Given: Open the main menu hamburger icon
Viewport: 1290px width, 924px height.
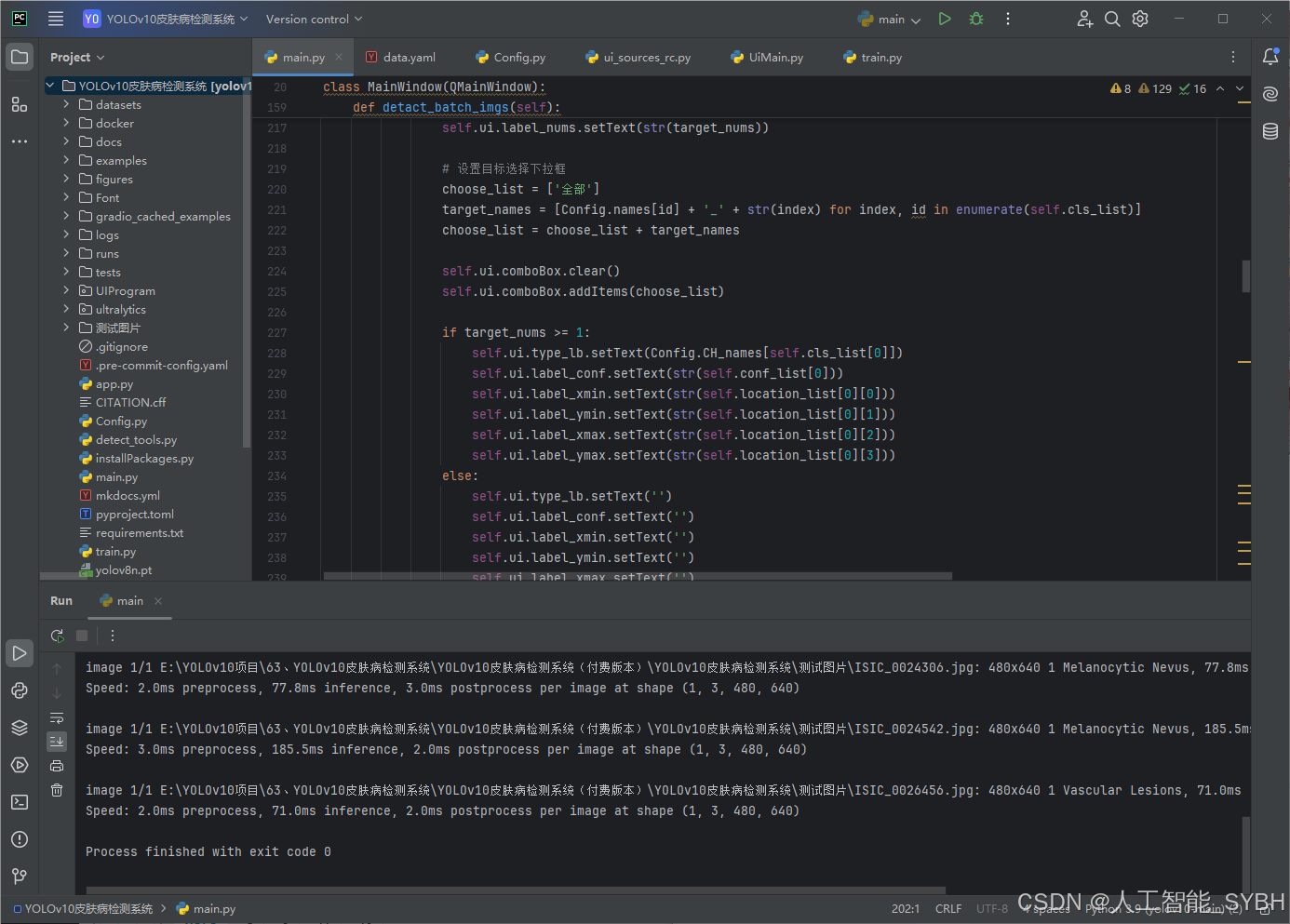Looking at the screenshot, I should coord(56,19).
